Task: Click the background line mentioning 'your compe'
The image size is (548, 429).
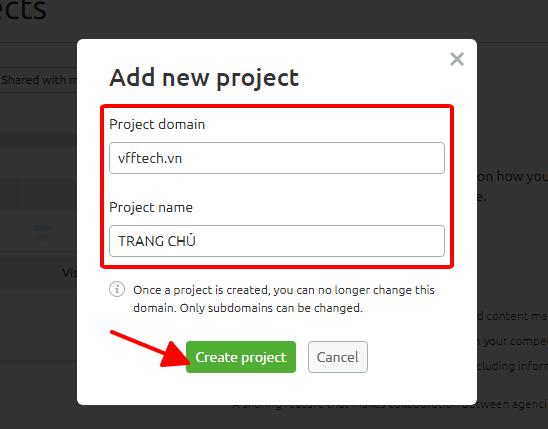Action: pos(512,341)
